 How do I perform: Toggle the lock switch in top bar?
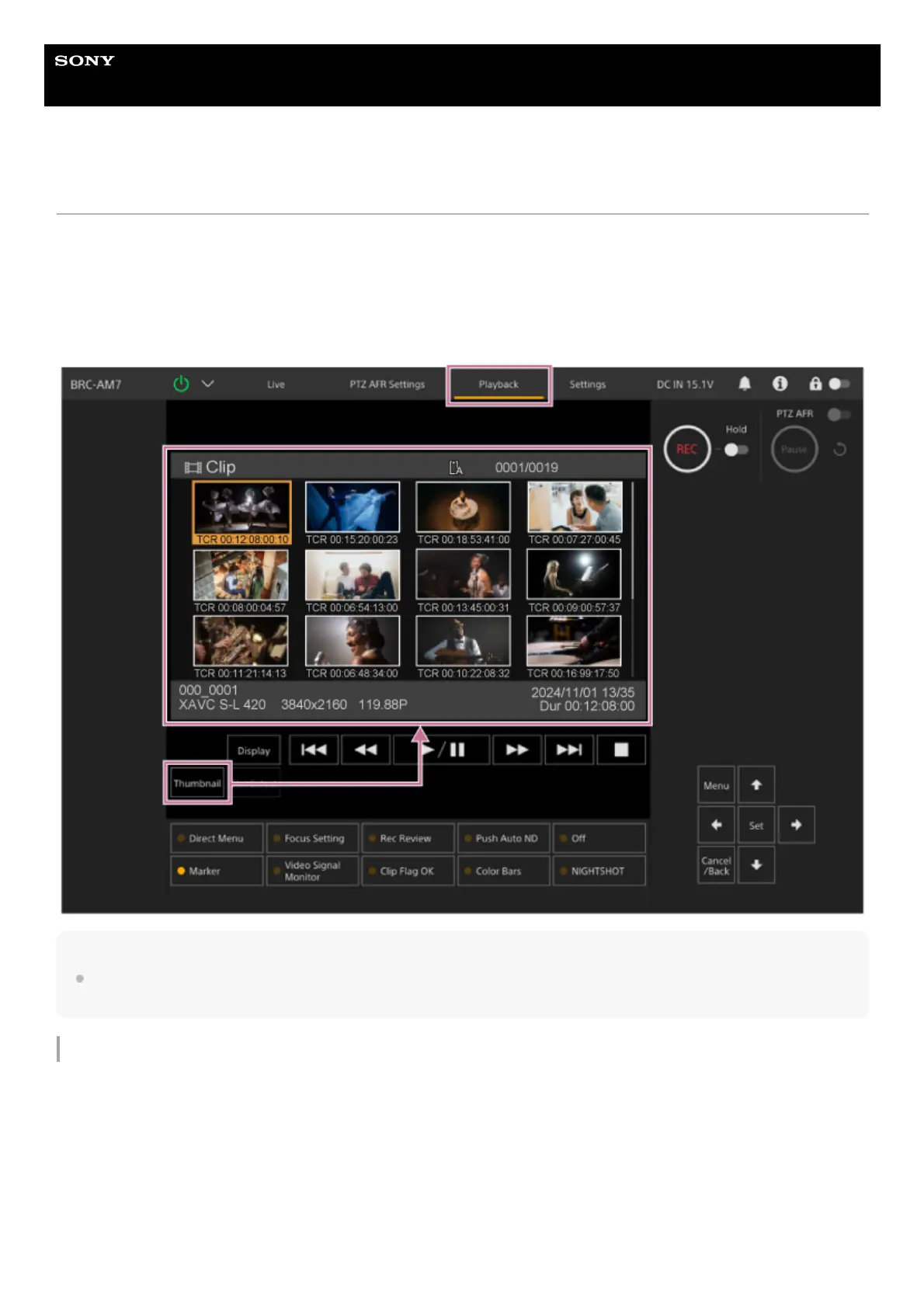[x=839, y=384]
